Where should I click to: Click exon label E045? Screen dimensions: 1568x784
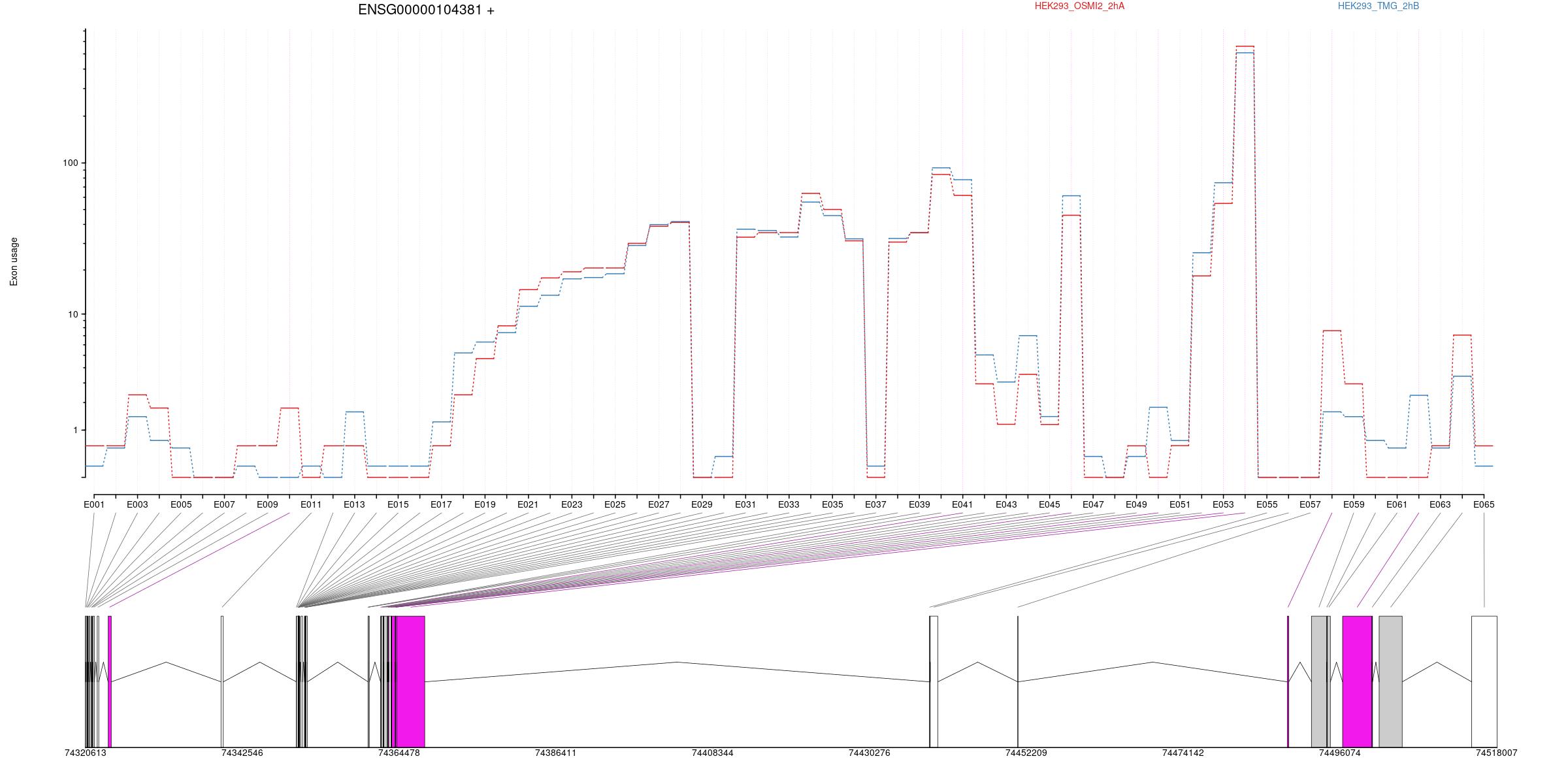(x=1049, y=504)
